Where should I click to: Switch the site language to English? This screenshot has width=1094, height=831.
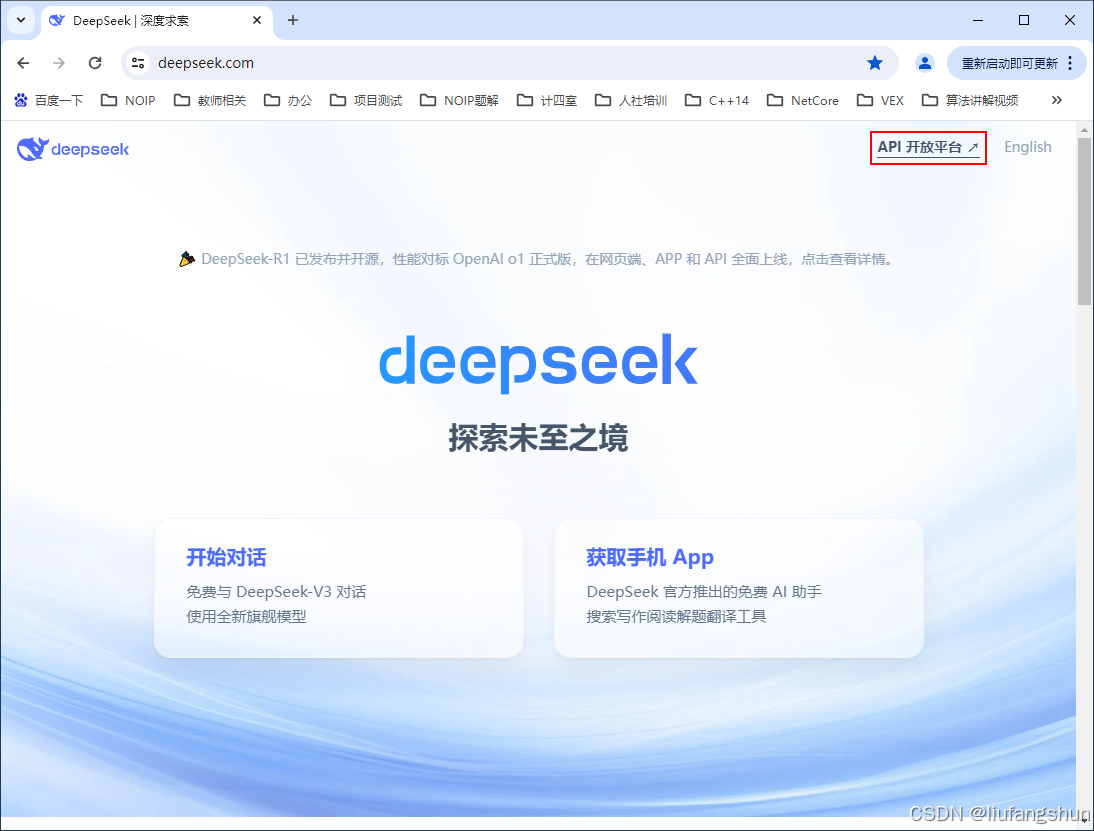pyautogui.click(x=1028, y=147)
